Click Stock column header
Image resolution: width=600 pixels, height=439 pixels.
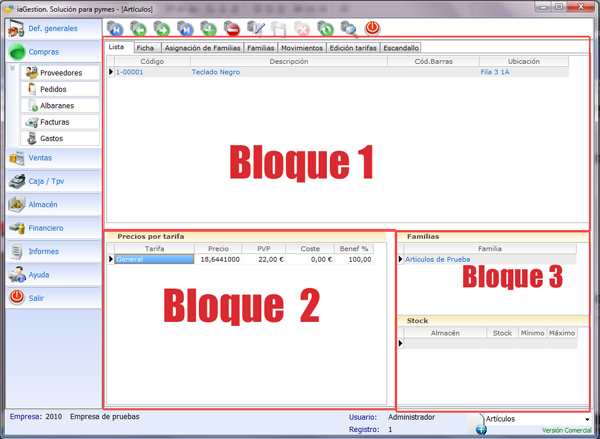[x=502, y=333]
